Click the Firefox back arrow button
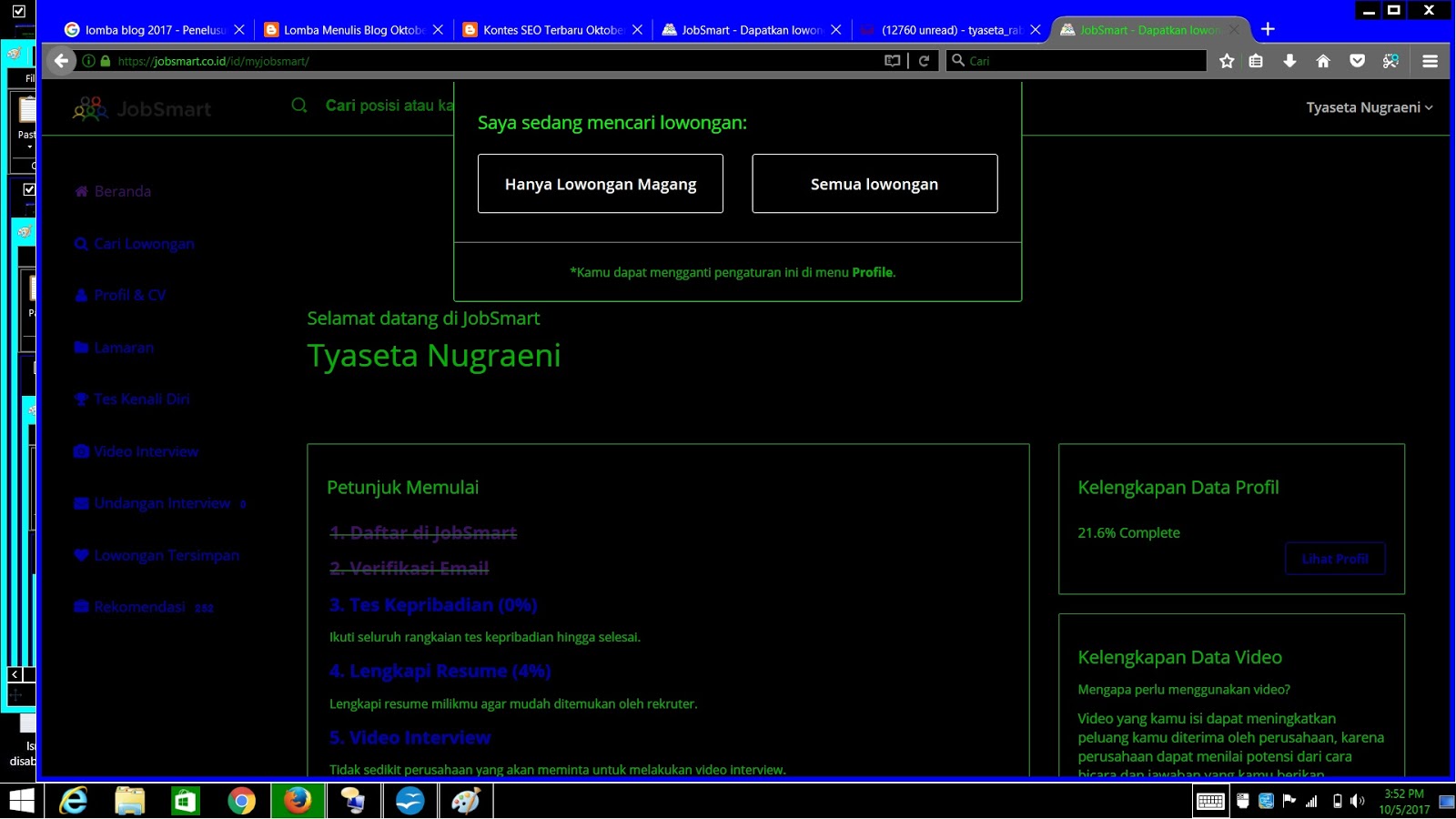 (61, 61)
